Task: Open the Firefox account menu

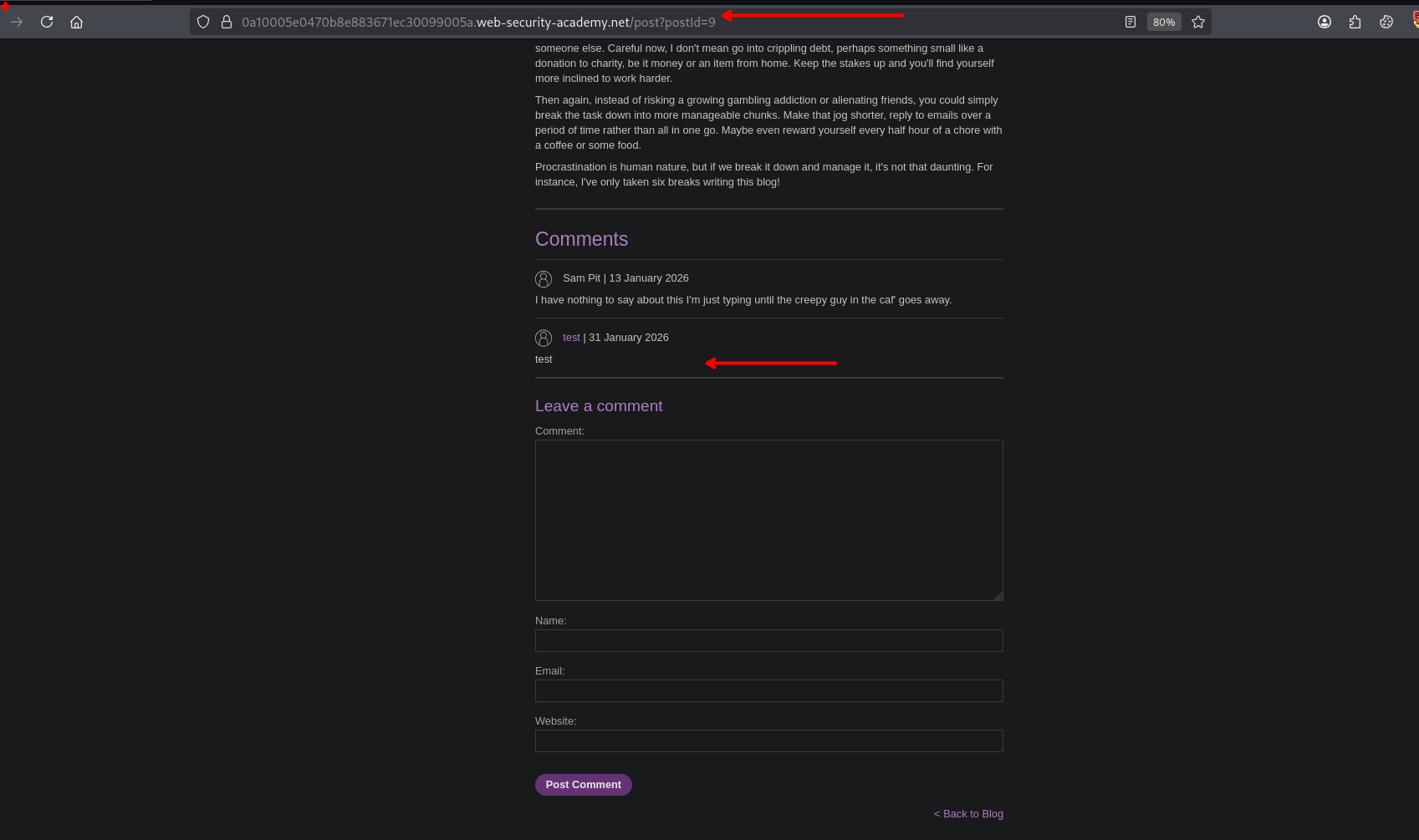Action: [x=1324, y=22]
